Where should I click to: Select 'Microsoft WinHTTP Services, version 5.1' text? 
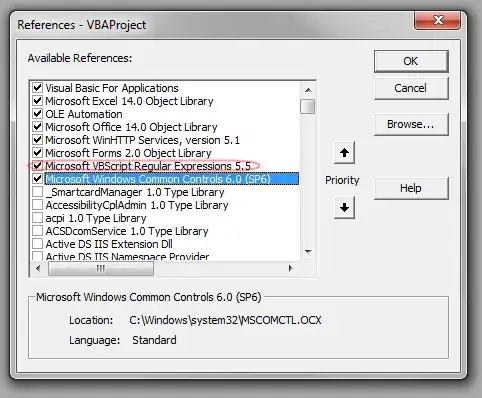tap(142, 140)
